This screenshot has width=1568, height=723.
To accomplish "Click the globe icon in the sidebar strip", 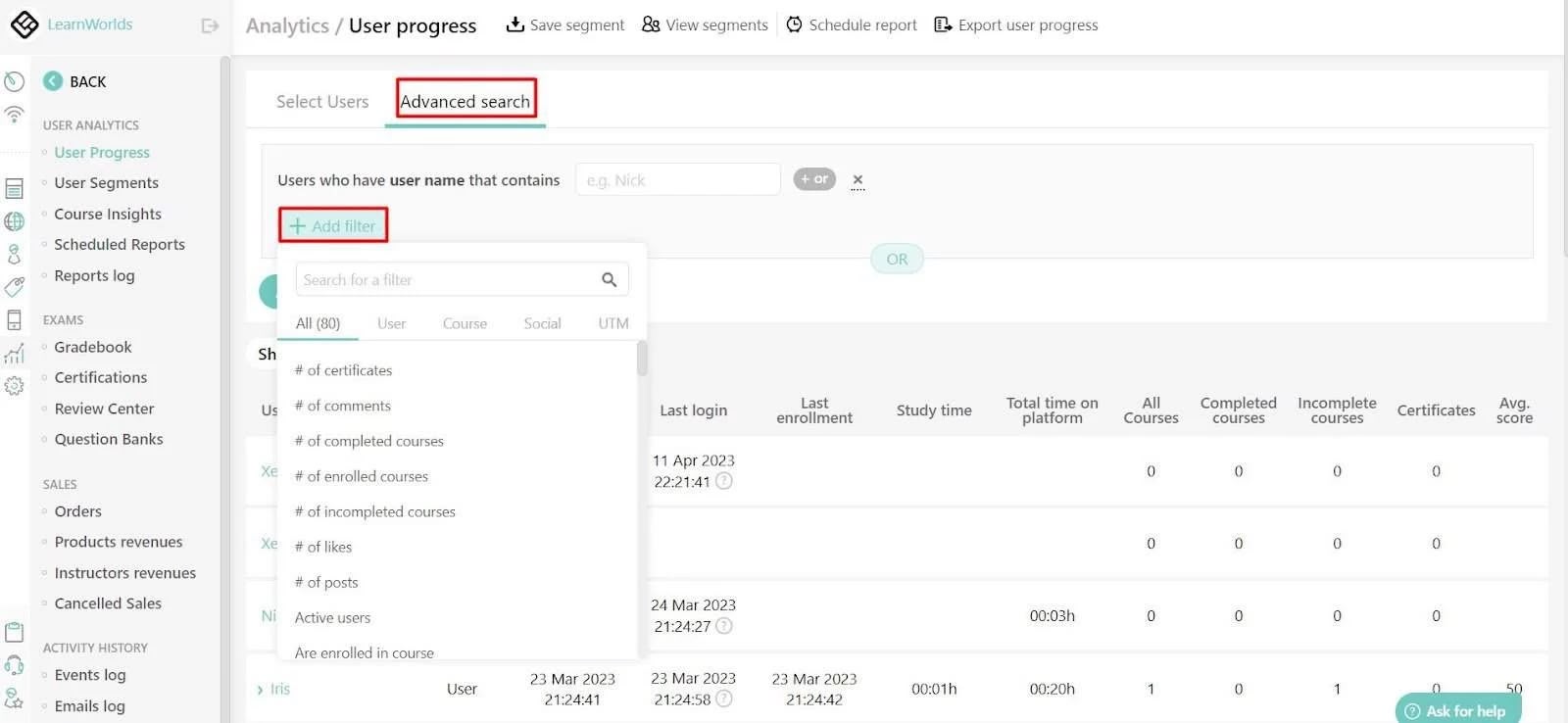I will tap(14, 221).
